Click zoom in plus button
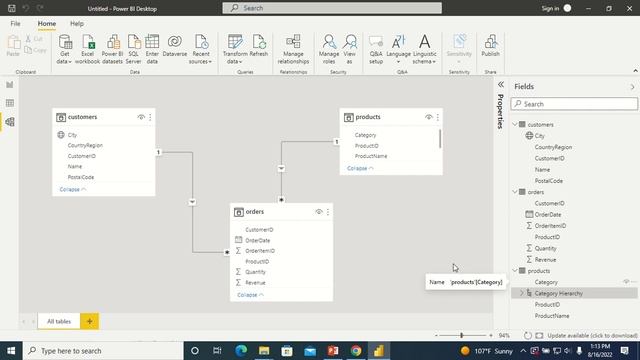The image size is (640, 360). click(491, 336)
